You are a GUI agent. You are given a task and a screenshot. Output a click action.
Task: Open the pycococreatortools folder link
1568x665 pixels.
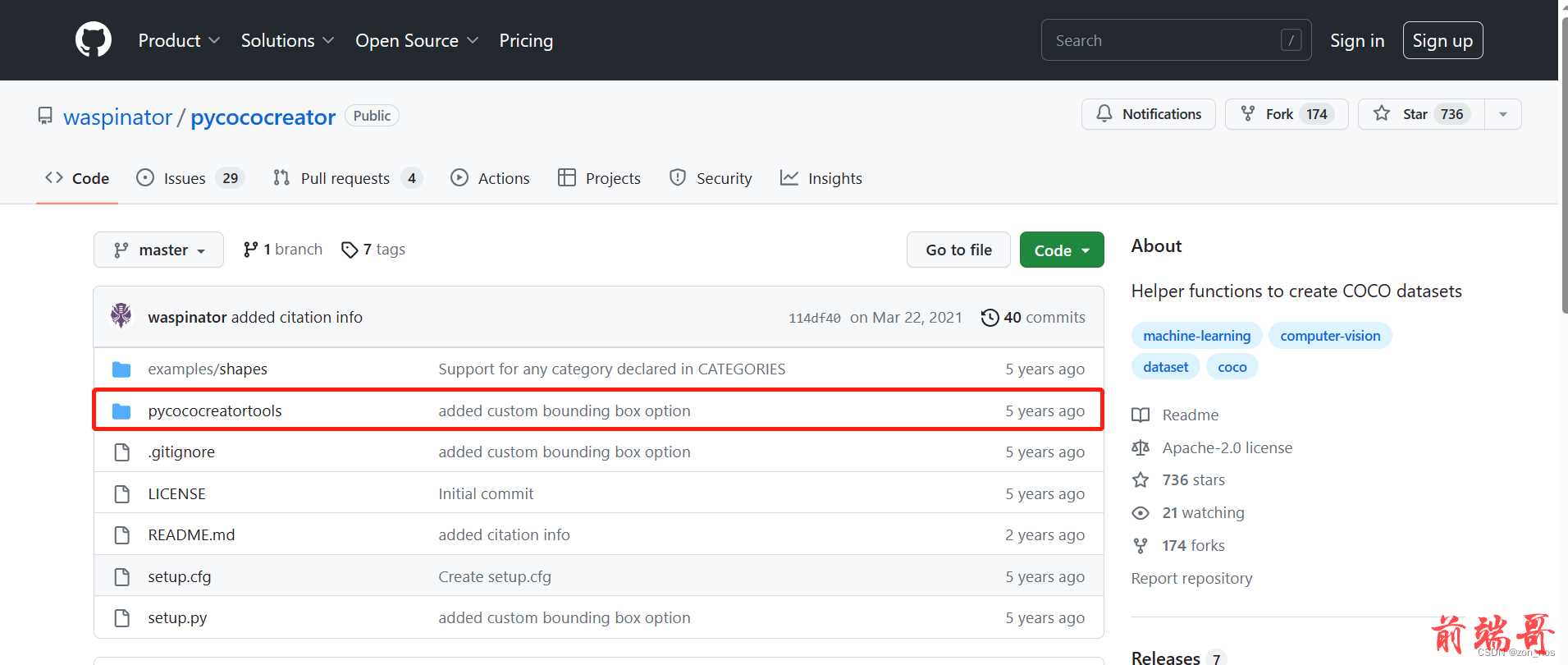point(215,410)
